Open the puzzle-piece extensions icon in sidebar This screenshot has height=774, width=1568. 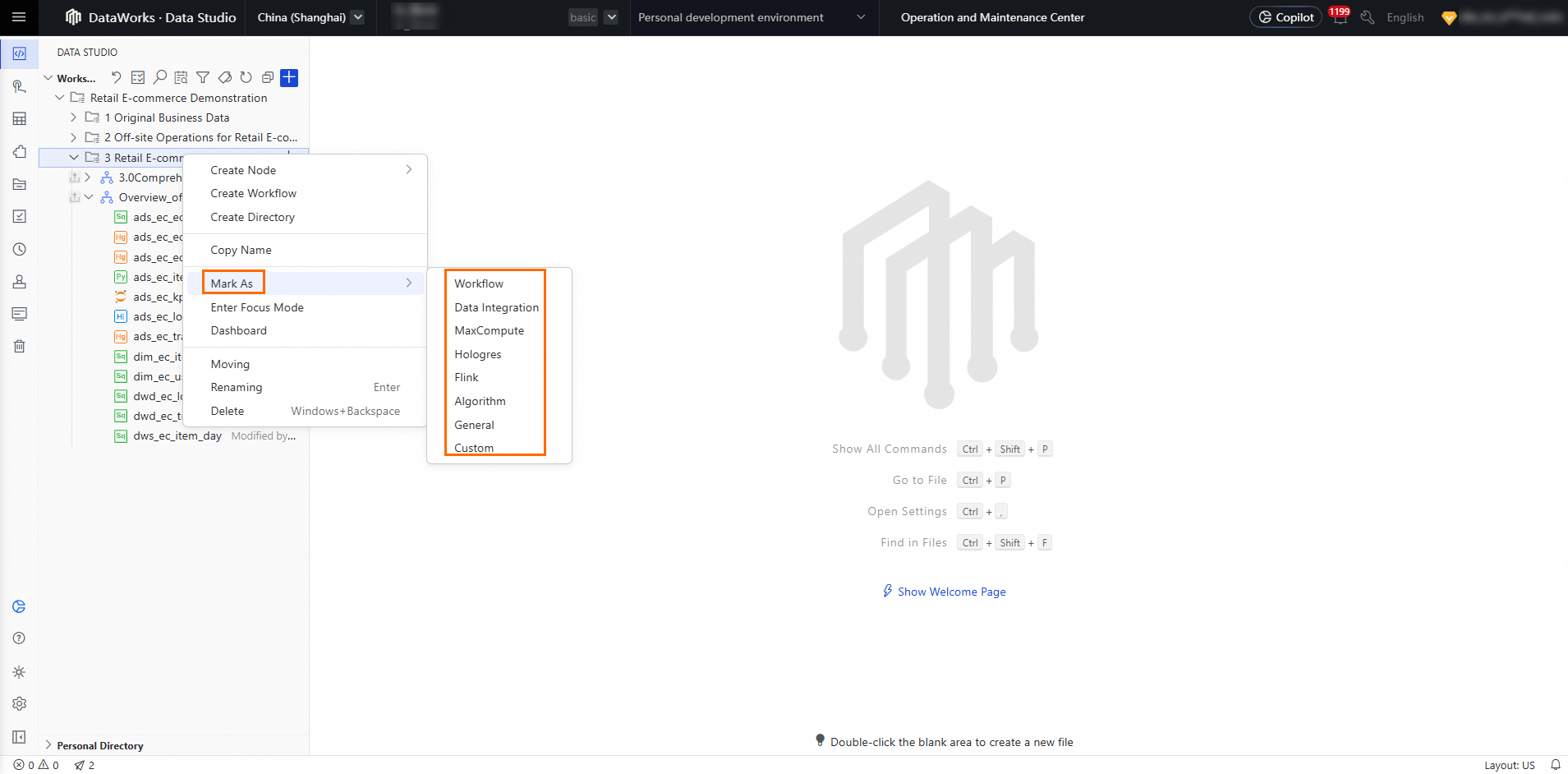pyautogui.click(x=20, y=152)
